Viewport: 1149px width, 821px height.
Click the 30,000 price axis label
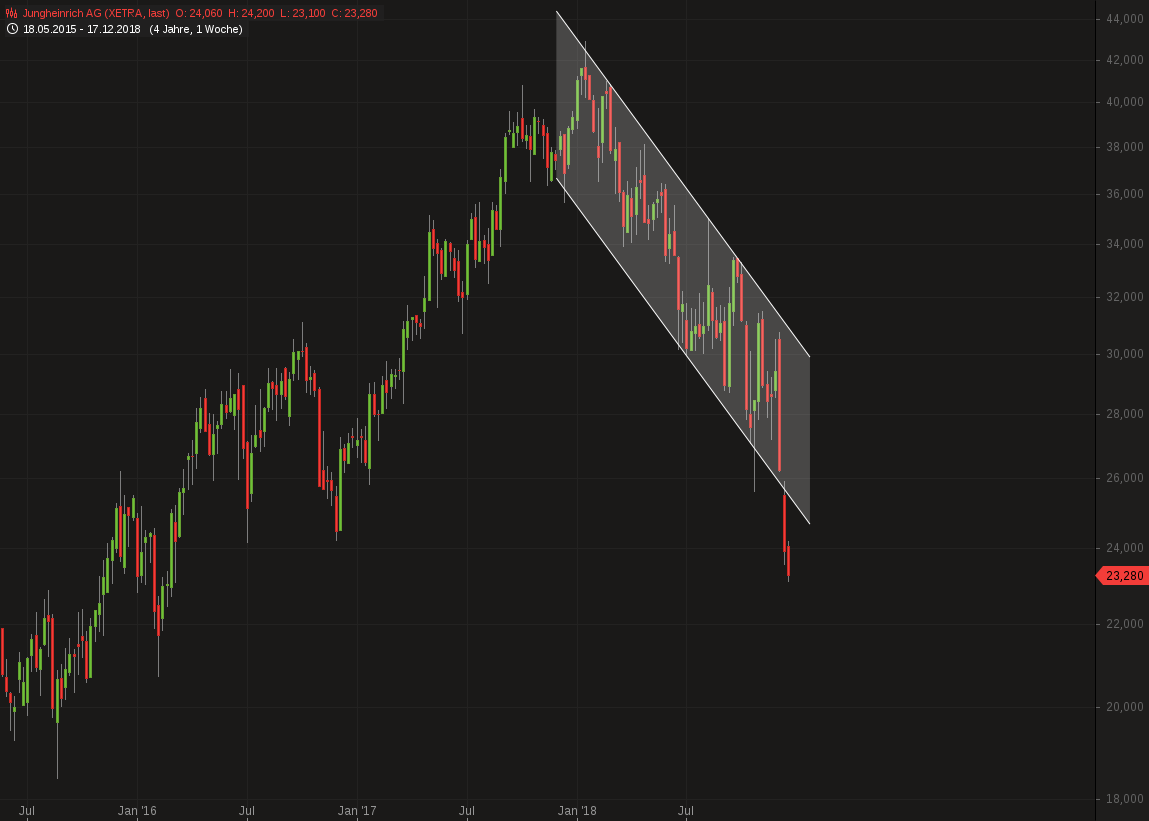[x=1125, y=354]
